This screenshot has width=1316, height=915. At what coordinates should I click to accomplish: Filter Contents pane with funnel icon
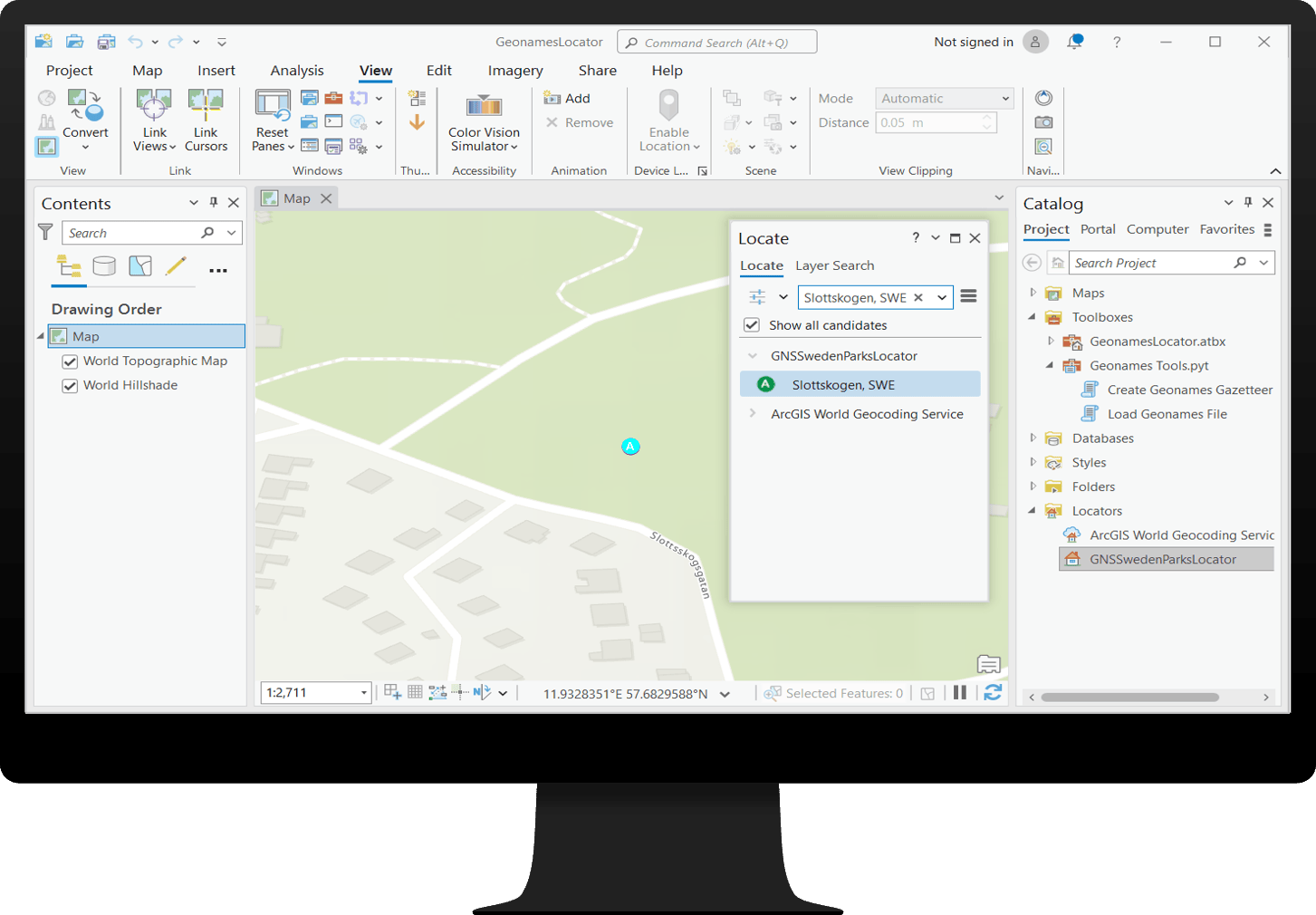(x=45, y=232)
